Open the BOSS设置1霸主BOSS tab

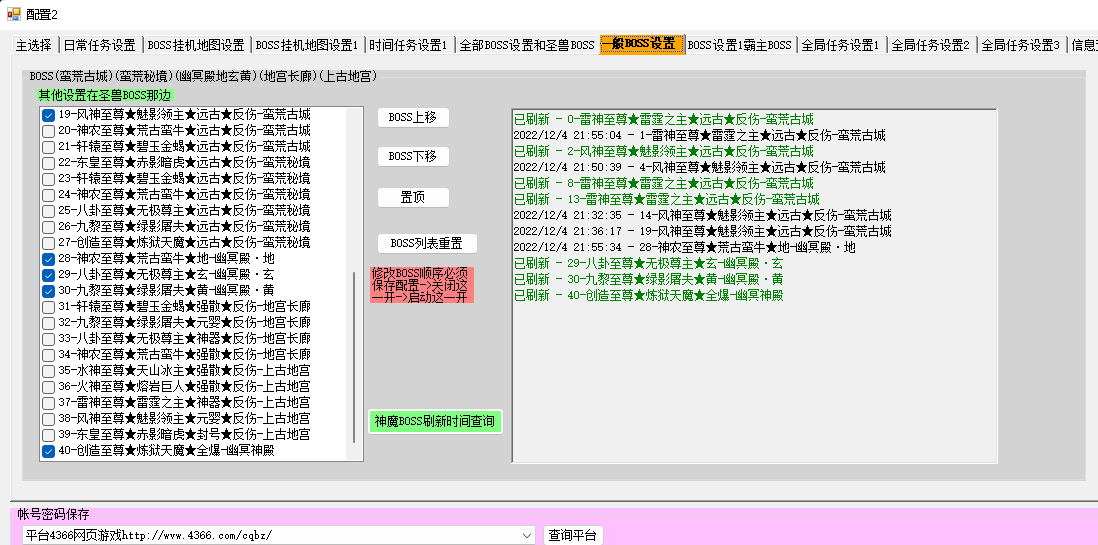[739, 46]
